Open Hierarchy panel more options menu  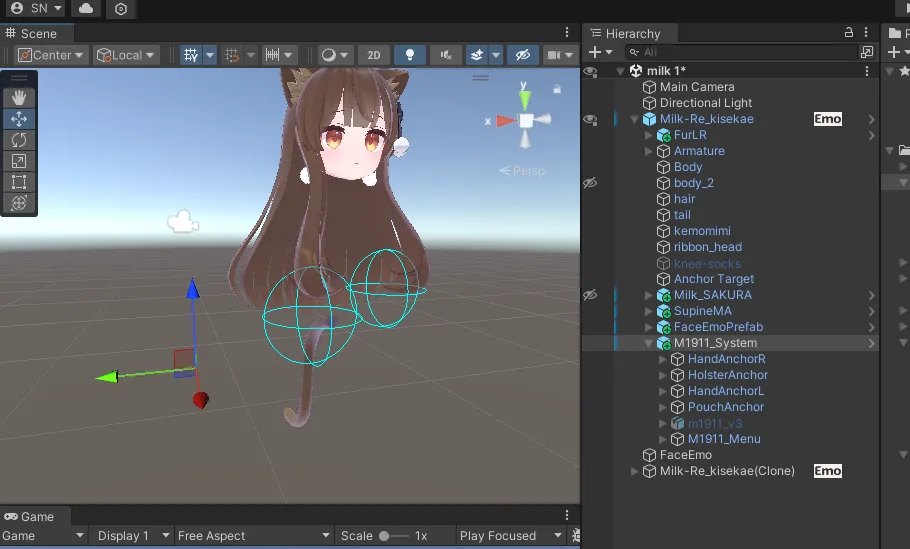click(x=866, y=32)
